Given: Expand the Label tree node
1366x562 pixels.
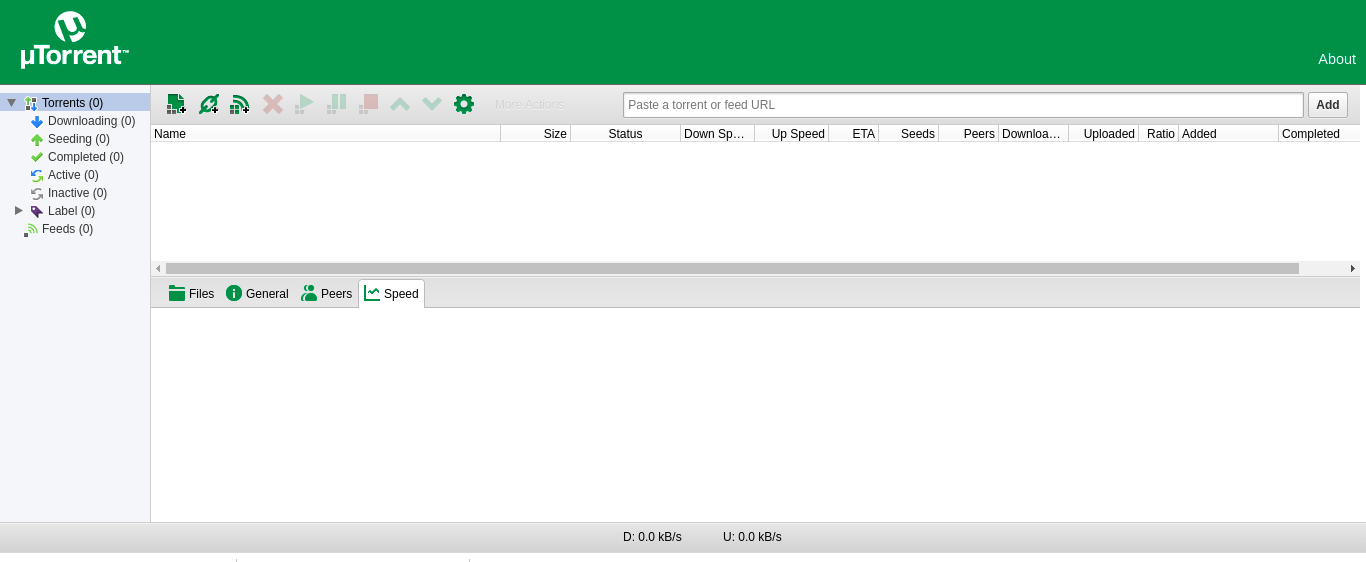Looking at the screenshot, I should click(x=19, y=210).
